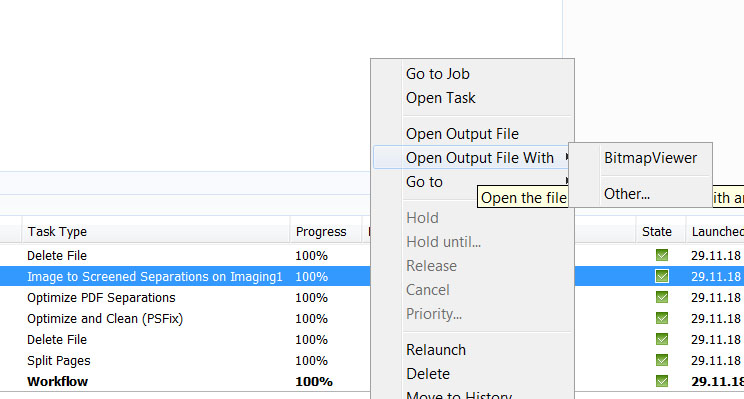This screenshot has width=744, height=399.
Task: Choose Go to Job from context menu
Action: pos(437,74)
